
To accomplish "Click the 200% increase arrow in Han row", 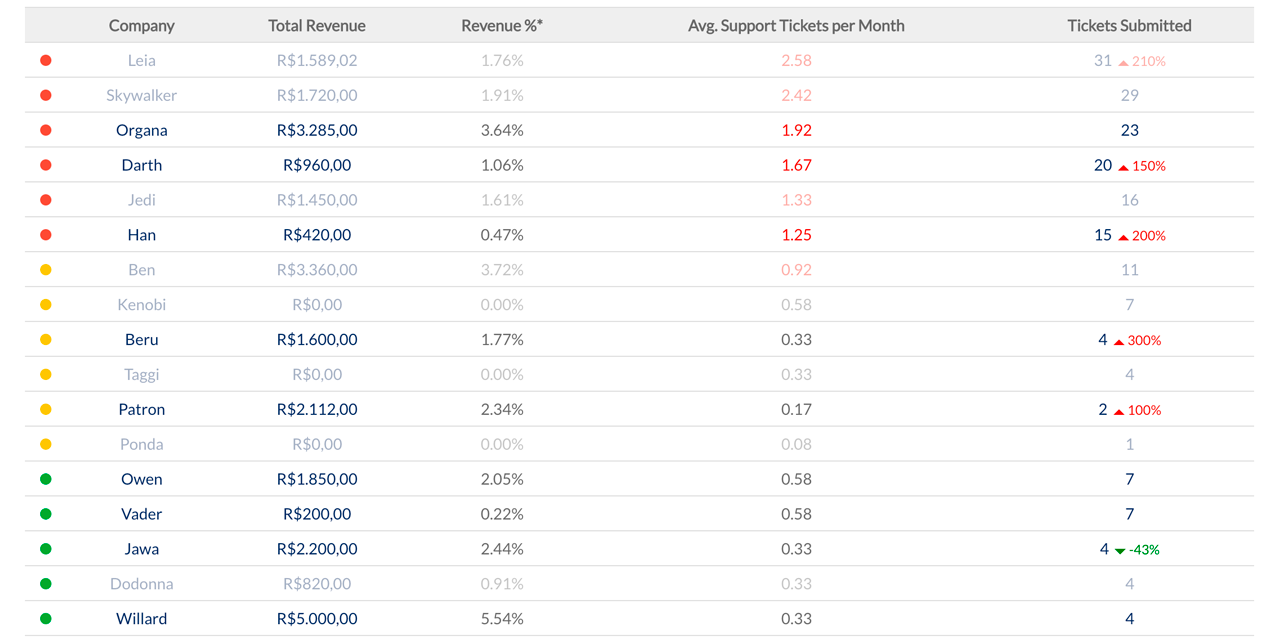I will [x=1124, y=237].
